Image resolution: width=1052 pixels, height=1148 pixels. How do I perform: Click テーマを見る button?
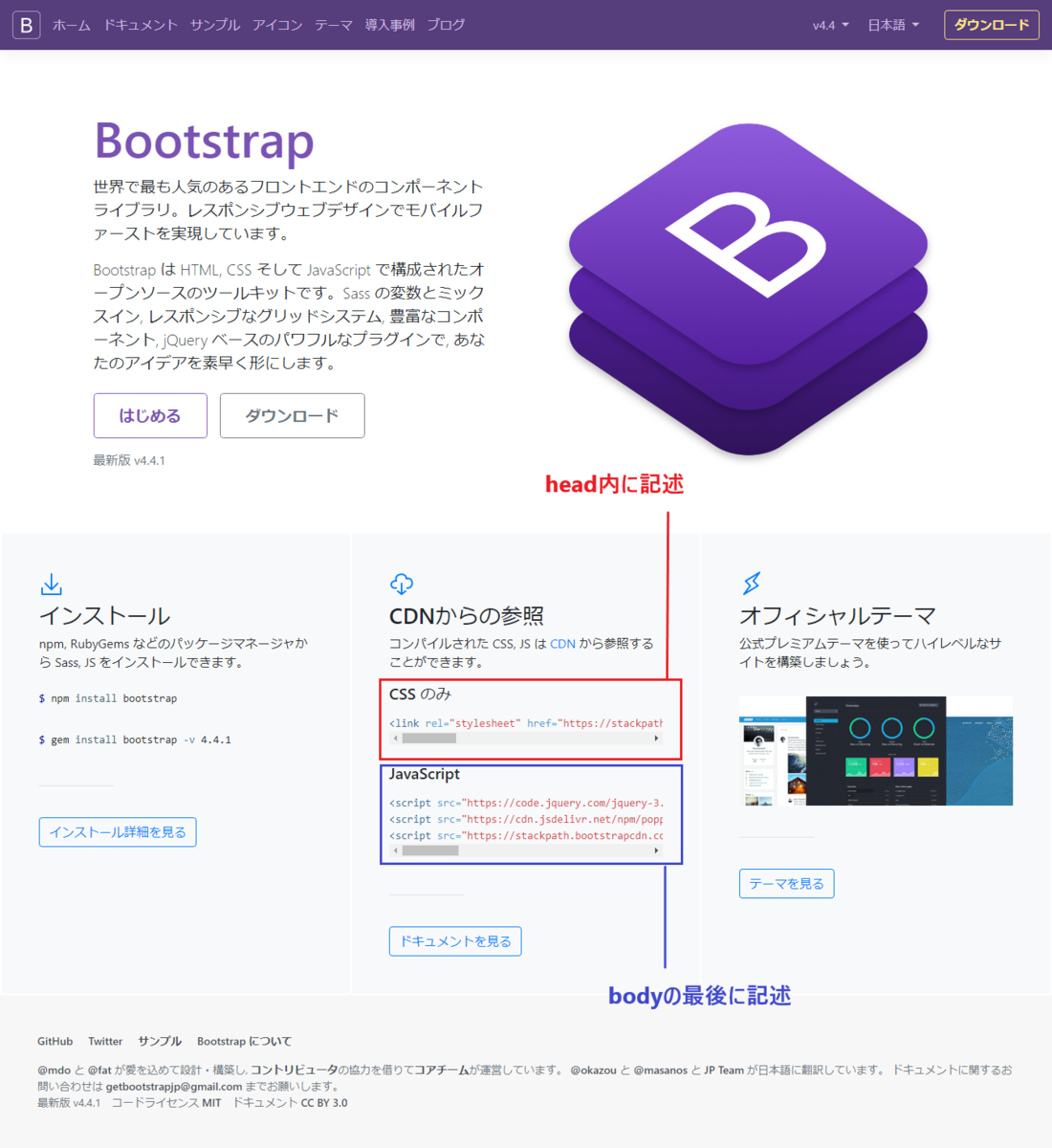click(x=786, y=884)
